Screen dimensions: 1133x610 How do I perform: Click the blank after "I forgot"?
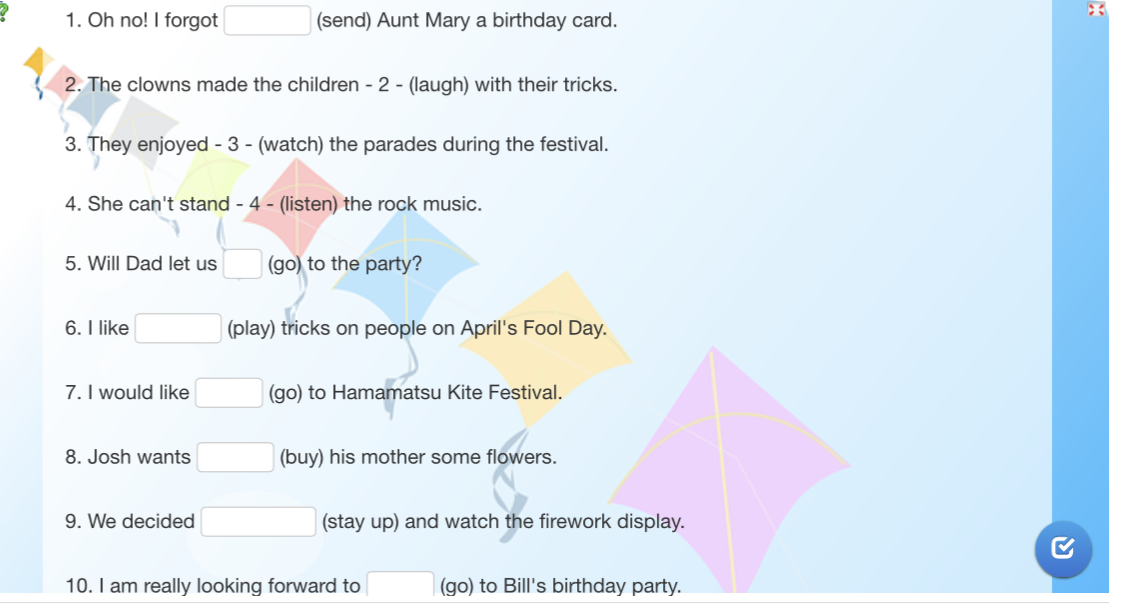tap(267, 21)
